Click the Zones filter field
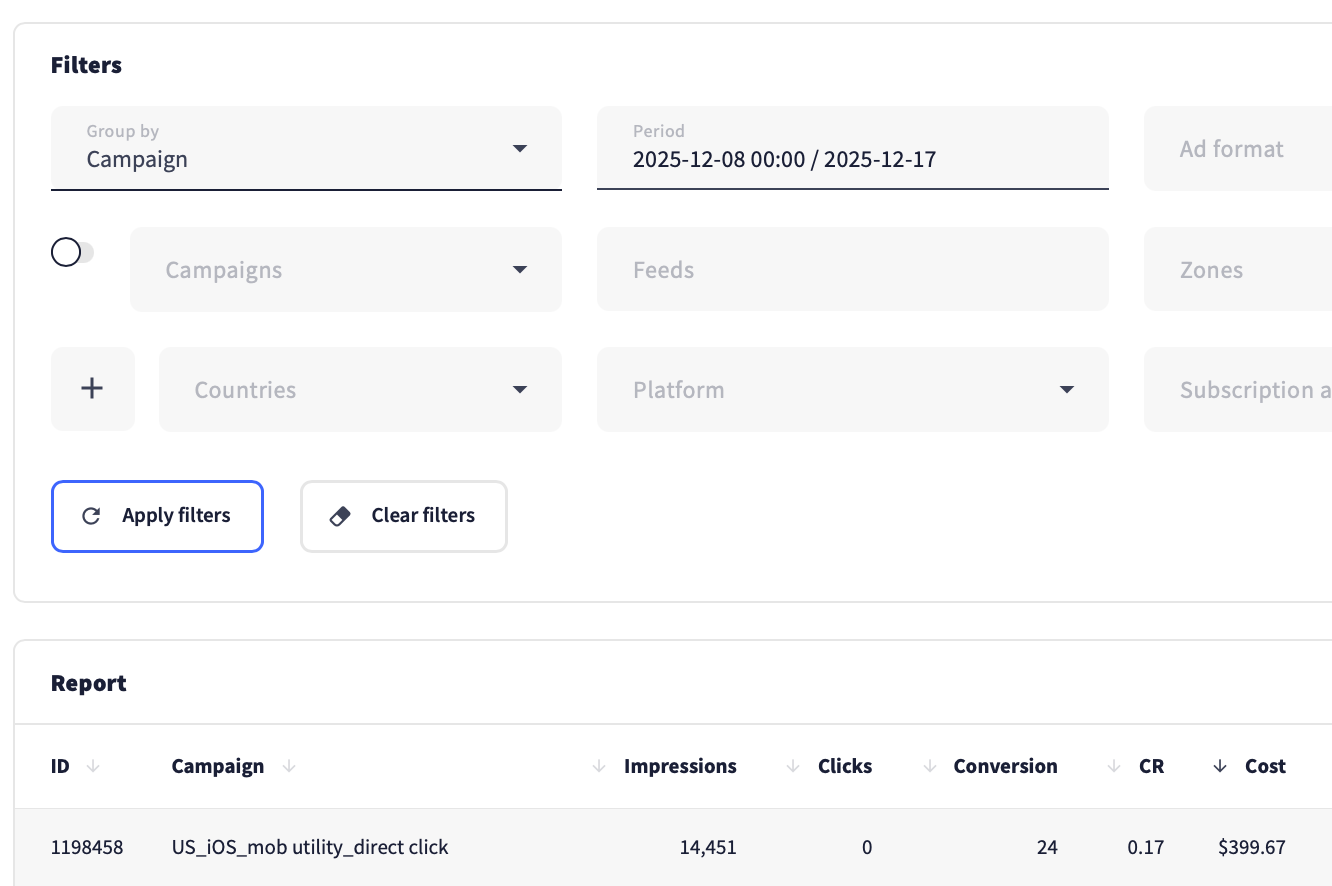 pos(1238,270)
